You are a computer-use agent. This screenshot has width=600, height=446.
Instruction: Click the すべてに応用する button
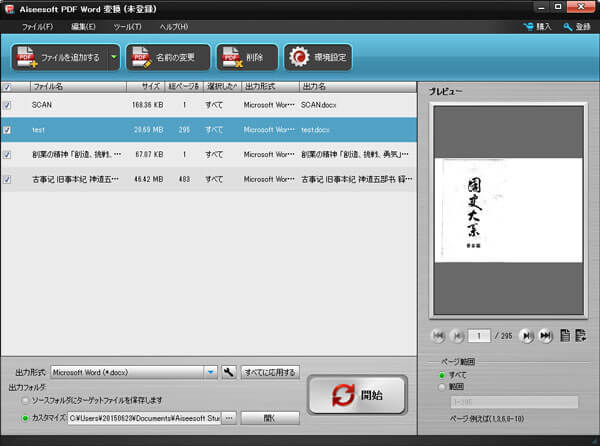coord(269,372)
